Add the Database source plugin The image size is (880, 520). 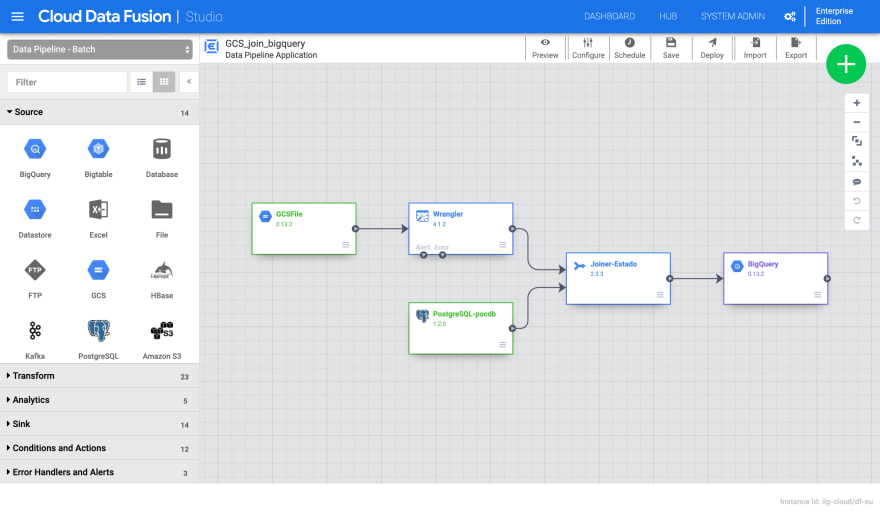(x=162, y=158)
